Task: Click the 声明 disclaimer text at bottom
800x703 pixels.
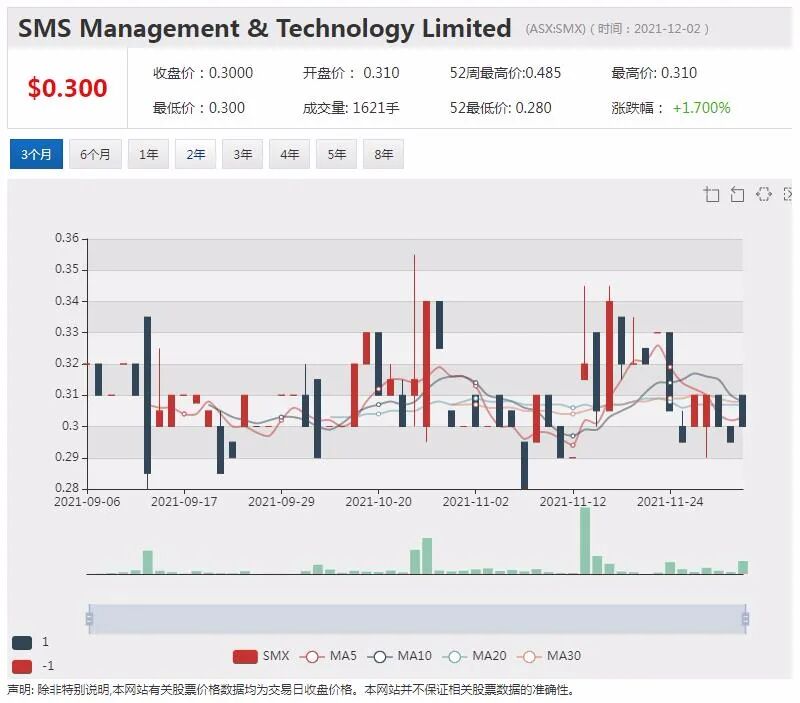Action: 291,690
